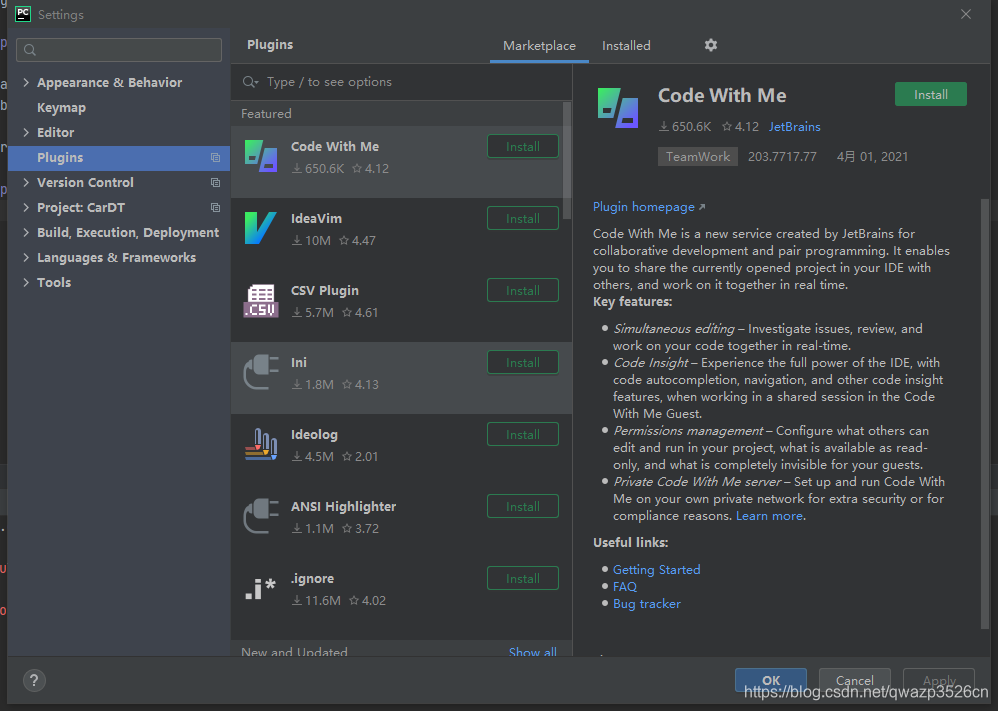Select the CSV Plugin name
Image resolution: width=998 pixels, height=711 pixels.
(325, 290)
